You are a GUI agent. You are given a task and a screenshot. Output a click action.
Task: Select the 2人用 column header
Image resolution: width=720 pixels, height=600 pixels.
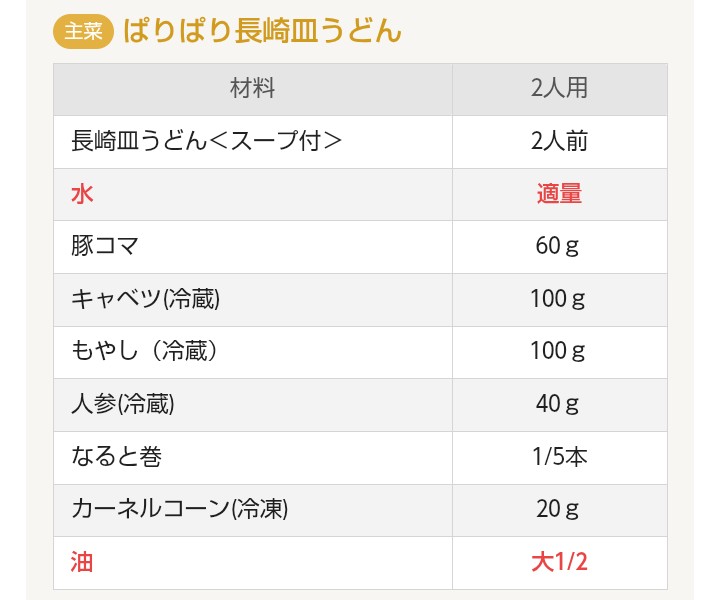click(559, 89)
